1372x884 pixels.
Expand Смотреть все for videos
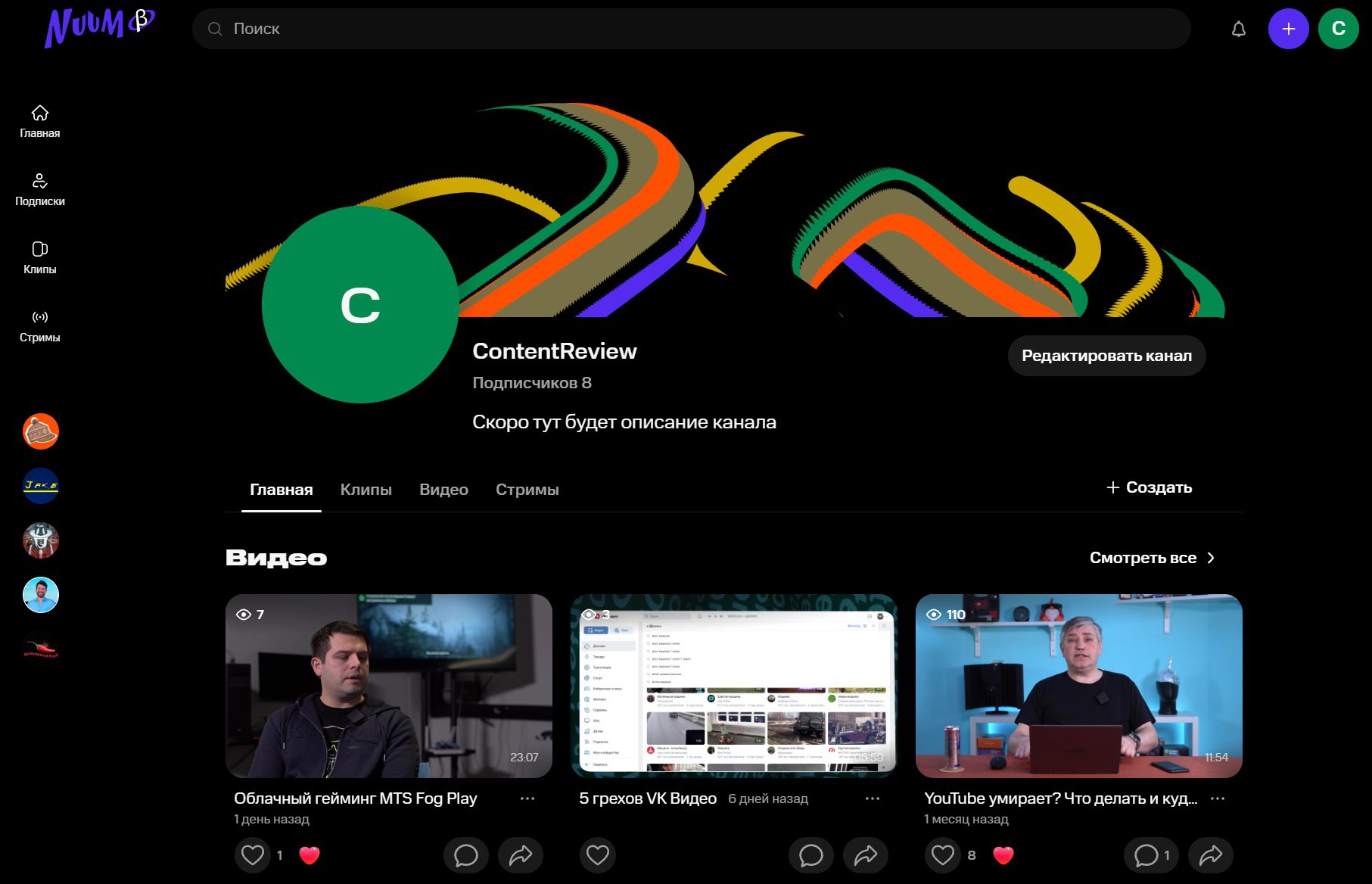[1152, 558]
